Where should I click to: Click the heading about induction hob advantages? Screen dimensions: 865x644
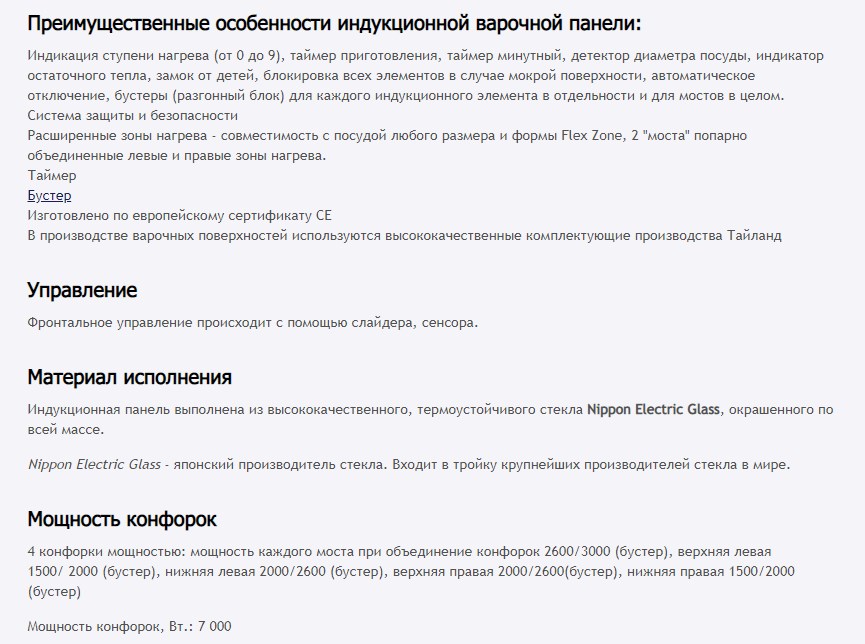[334, 24]
